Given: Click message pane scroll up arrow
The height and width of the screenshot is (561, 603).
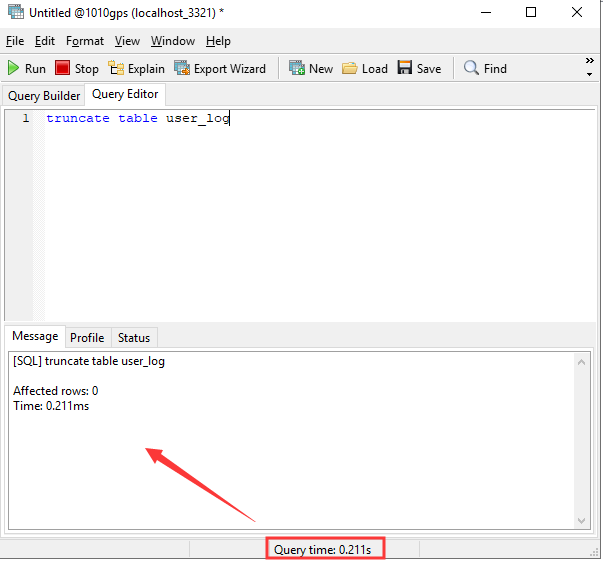Looking at the screenshot, I should pyautogui.click(x=581, y=362).
